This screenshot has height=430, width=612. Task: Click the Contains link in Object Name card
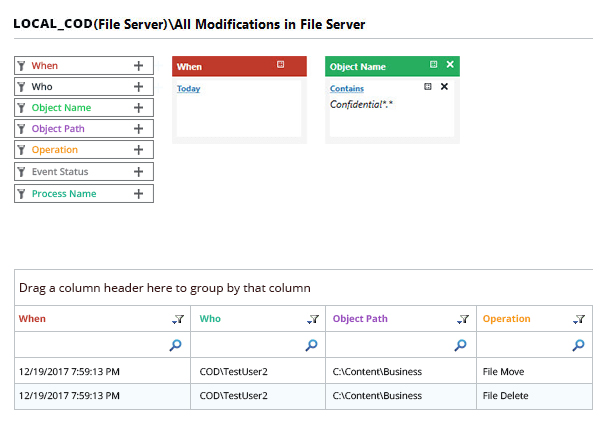pos(346,88)
